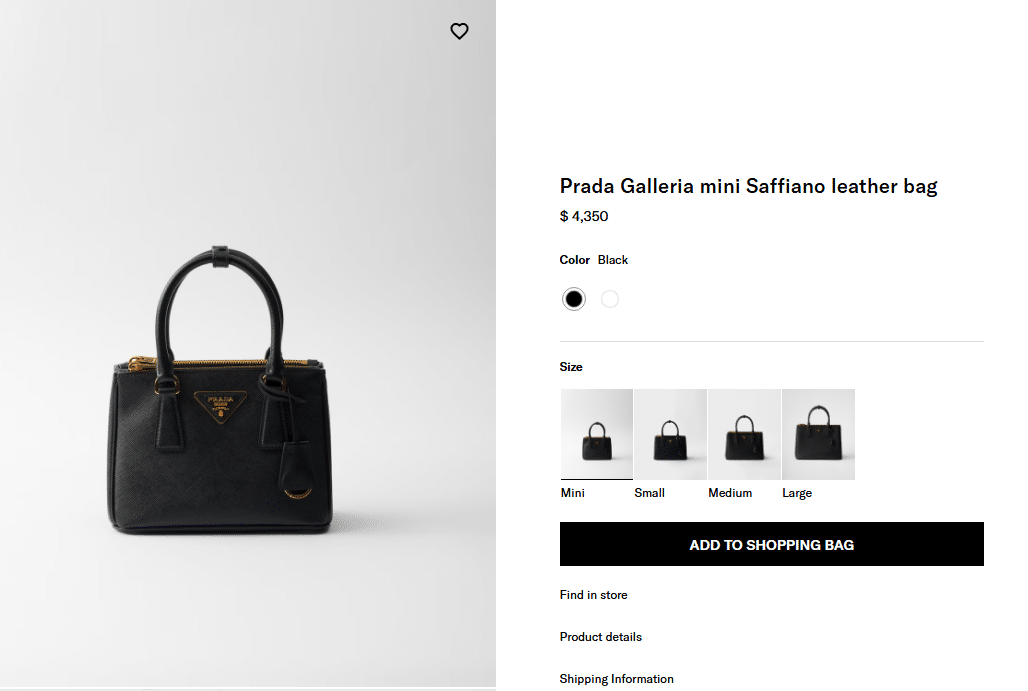Pick the Small size bag thumbnail
This screenshot has height=691, width=1028.
(x=670, y=434)
